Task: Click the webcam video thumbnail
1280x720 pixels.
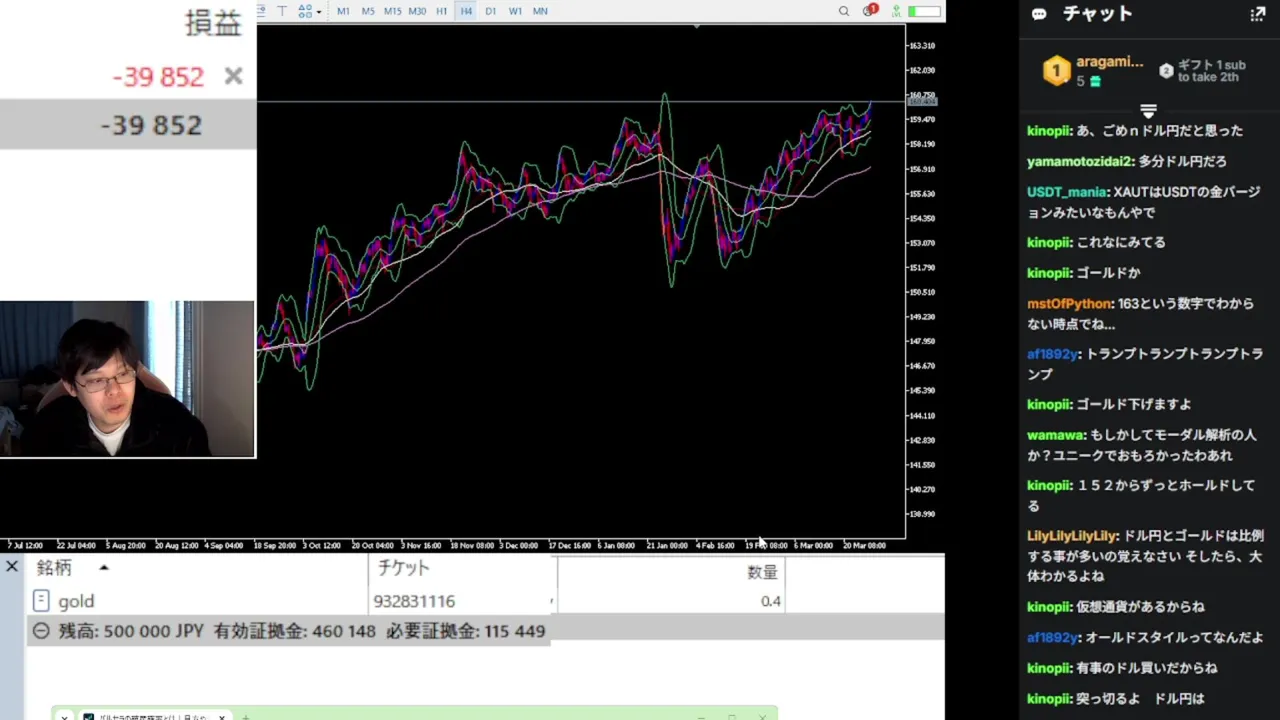Action: (127, 379)
